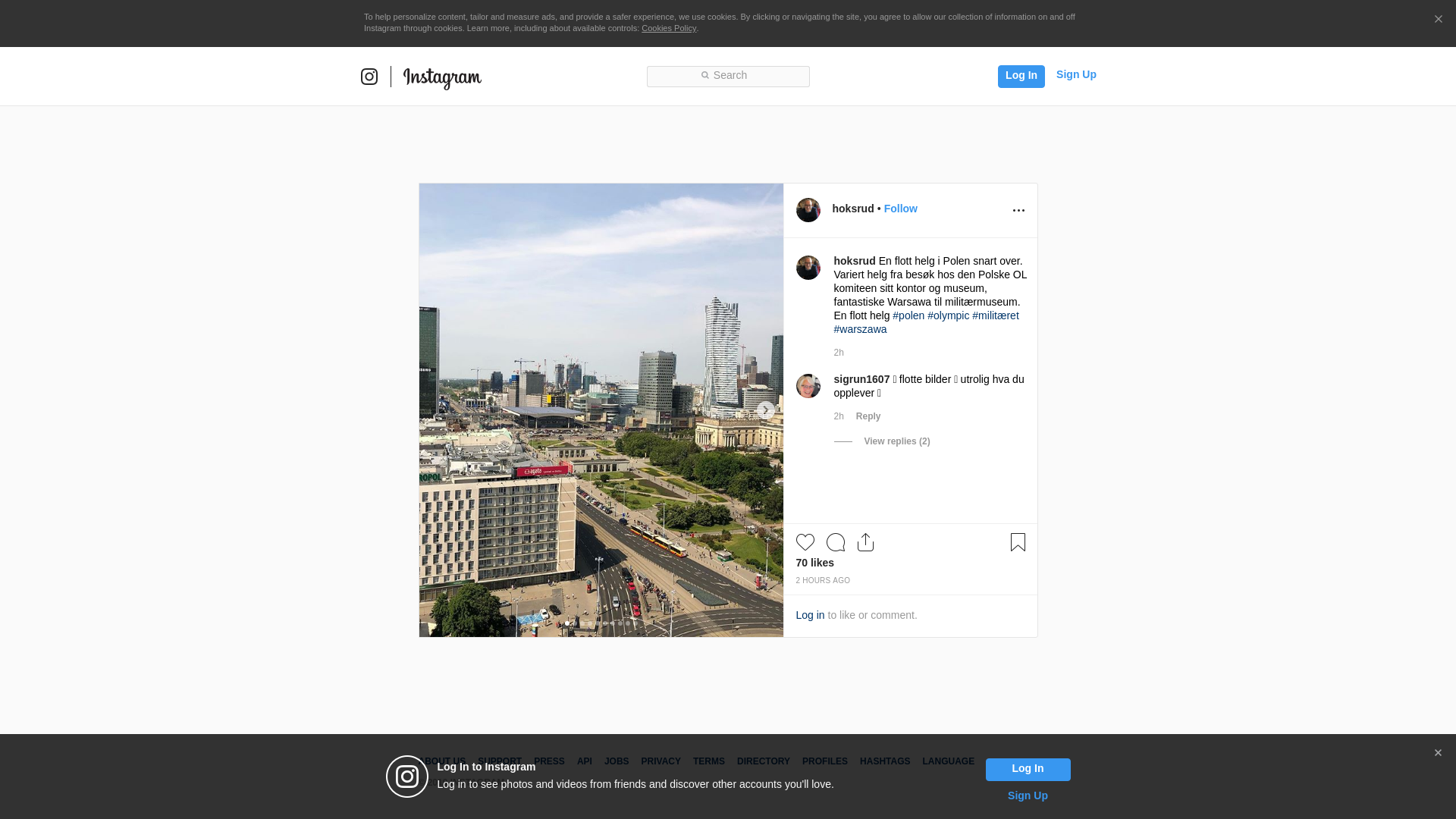Open the #militæret hashtag
This screenshot has width=1456, height=819.
(995, 315)
